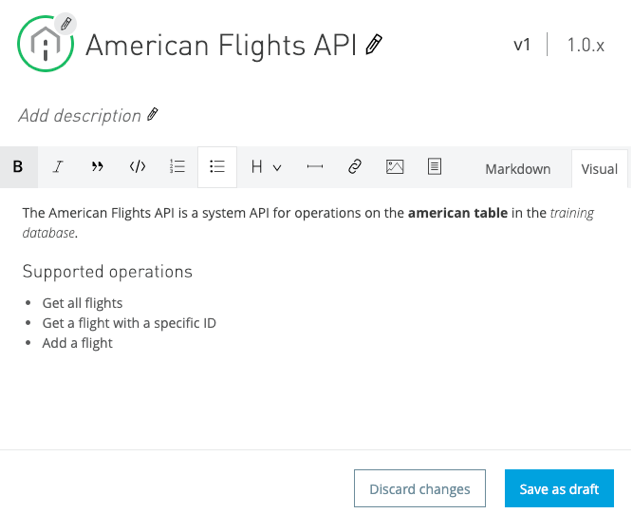
Task: Insert a hyperlink
Action: [355, 167]
